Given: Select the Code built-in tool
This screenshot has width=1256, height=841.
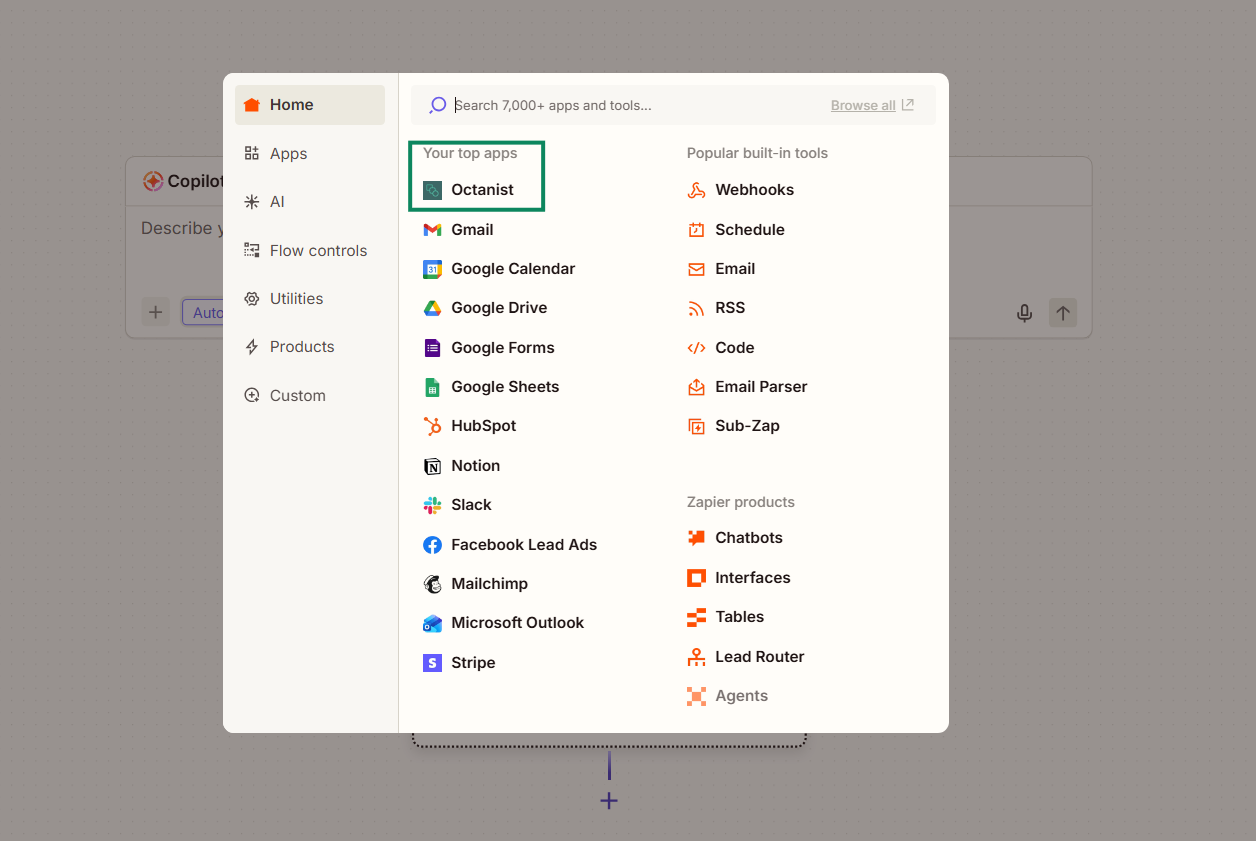Looking at the screenshot, I should [x=733, y=347].
